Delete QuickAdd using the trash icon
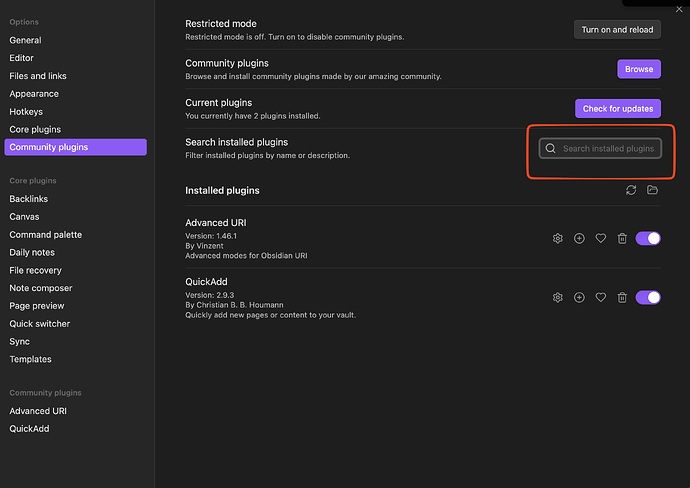Viewport: 690px width, 488px height. click(622, 297)
